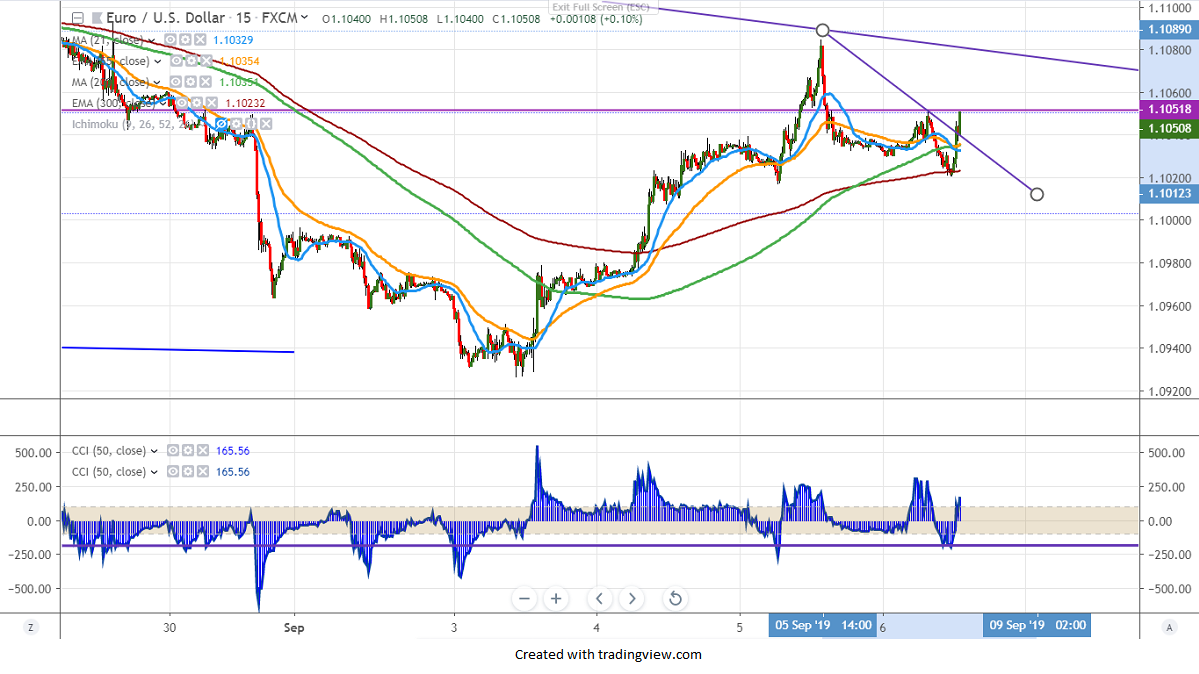Click the Z timezone button on the time axis
Viewport: 1199px width, 674px height.
coord(31,627)
